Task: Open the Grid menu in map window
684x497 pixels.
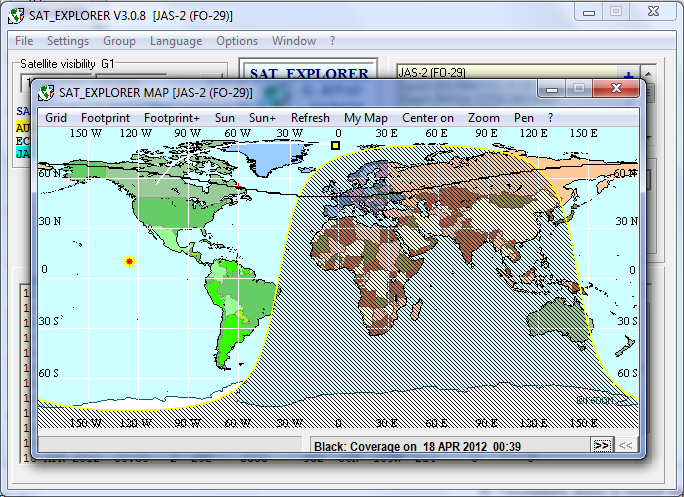Action: (56, 118)
